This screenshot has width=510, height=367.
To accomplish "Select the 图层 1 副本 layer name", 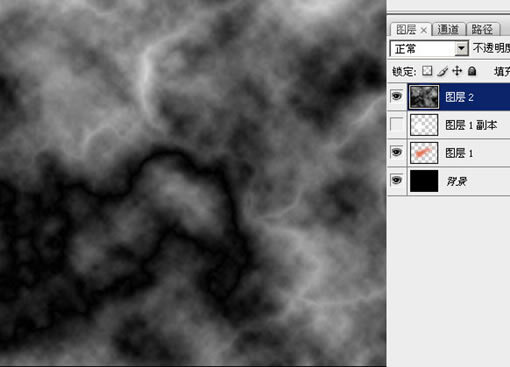I will 471,125.
